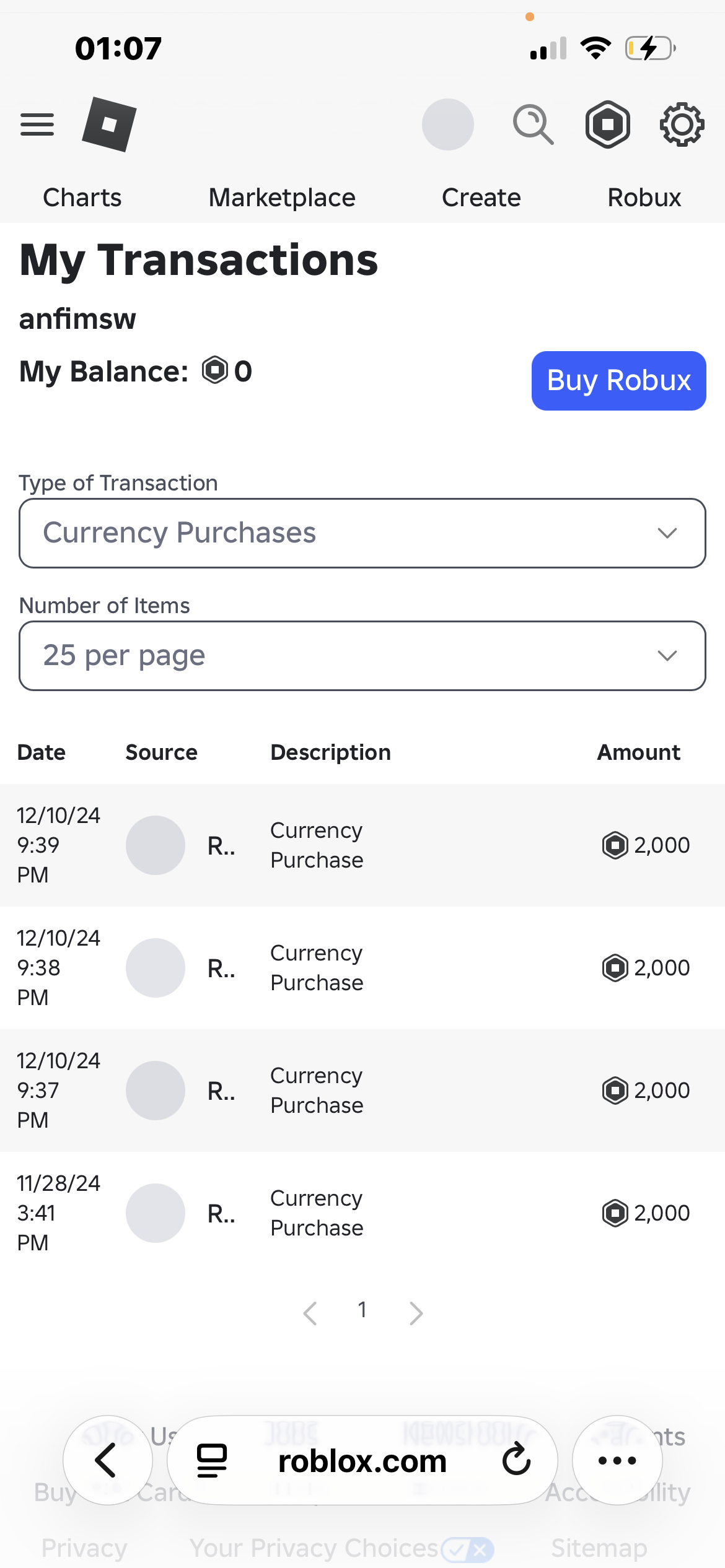Go to previous page with left chevron
Viewport: 725px width, 1568px height.
[310, 1313]
